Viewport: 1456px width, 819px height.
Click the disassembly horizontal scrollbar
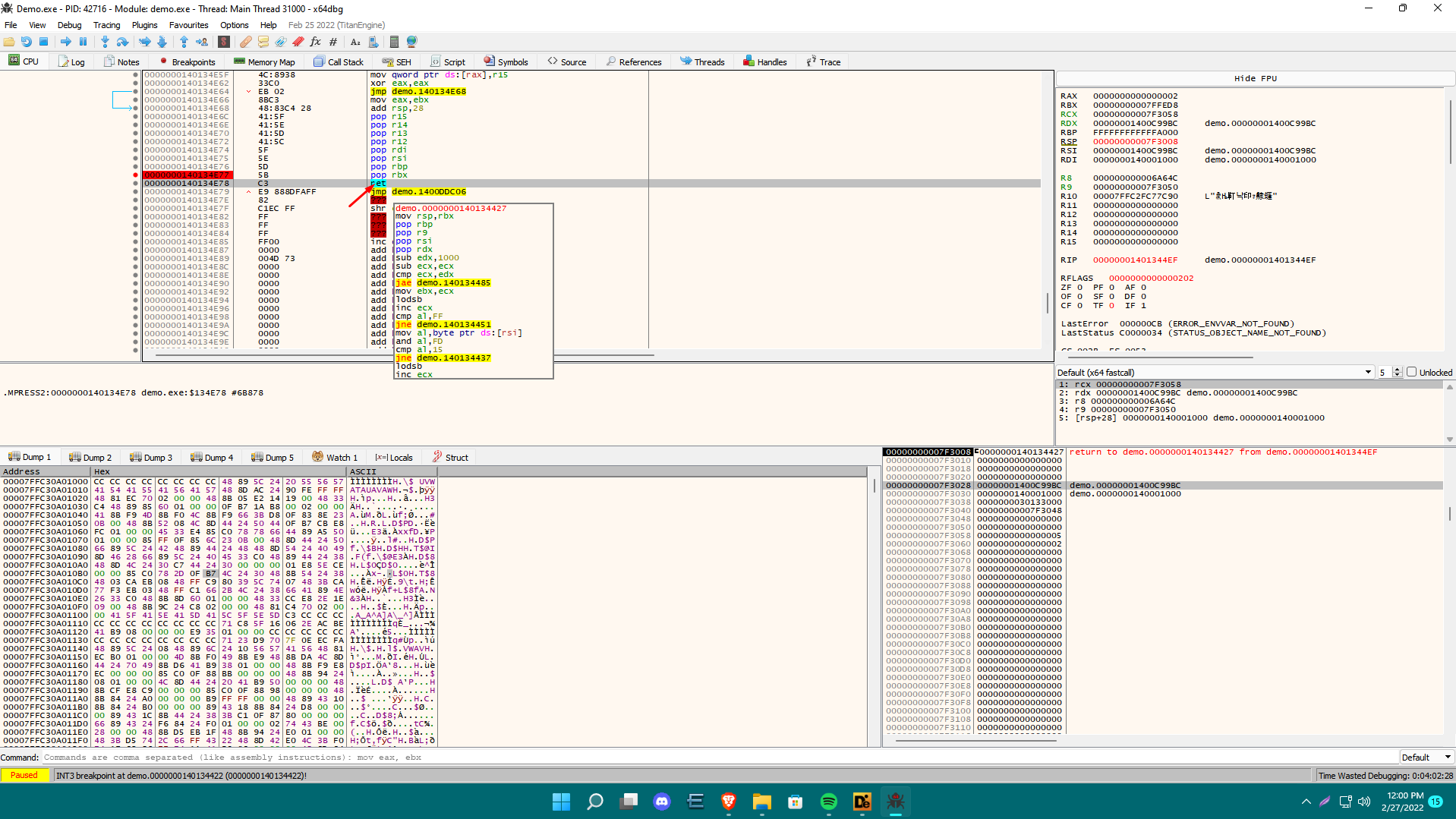point(403,354)
